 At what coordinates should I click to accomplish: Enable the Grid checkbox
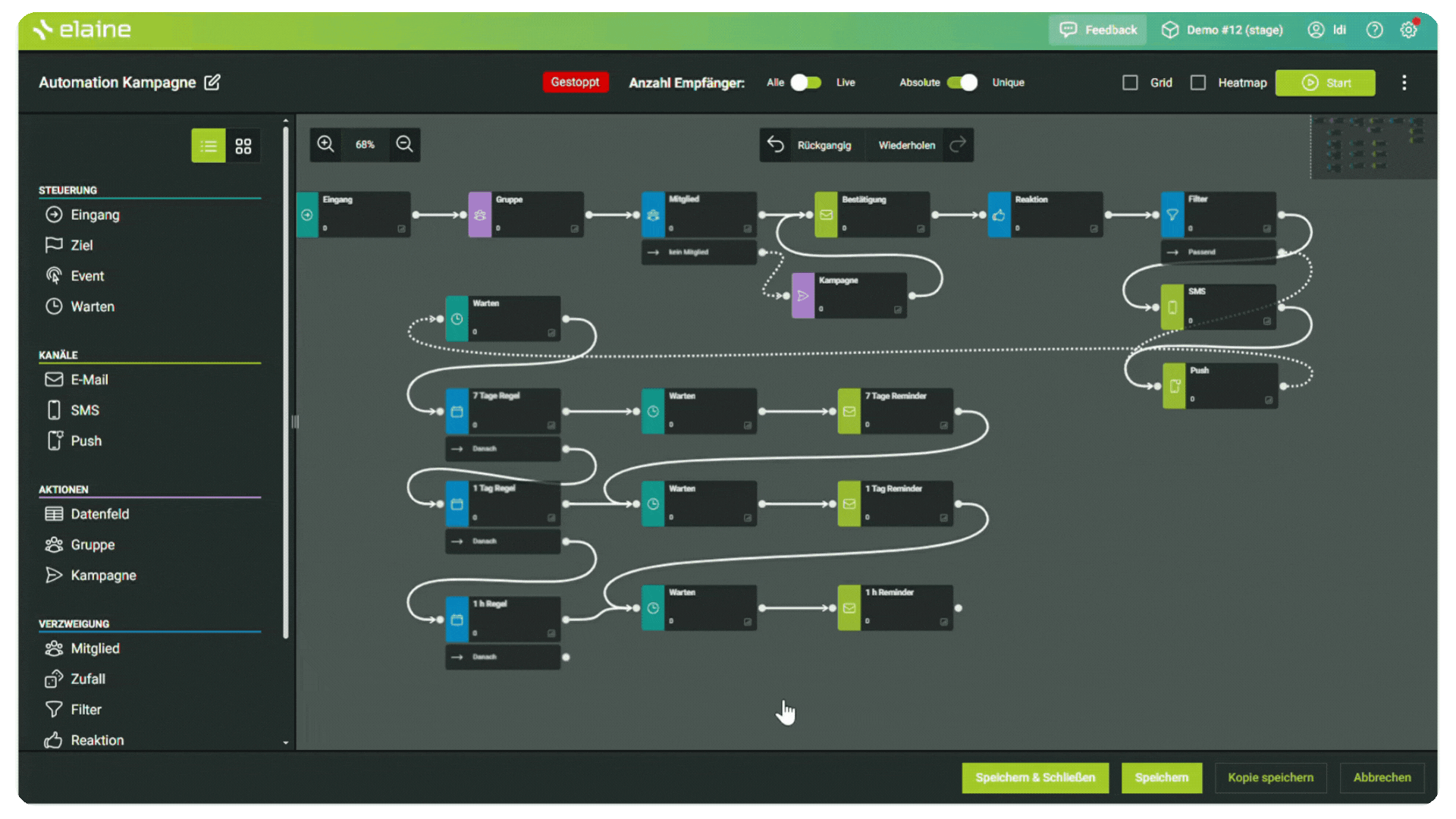click(1130, 82)
